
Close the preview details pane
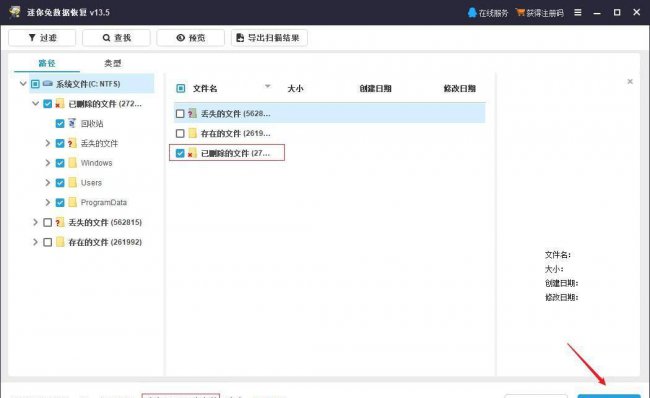pos(630,82)
